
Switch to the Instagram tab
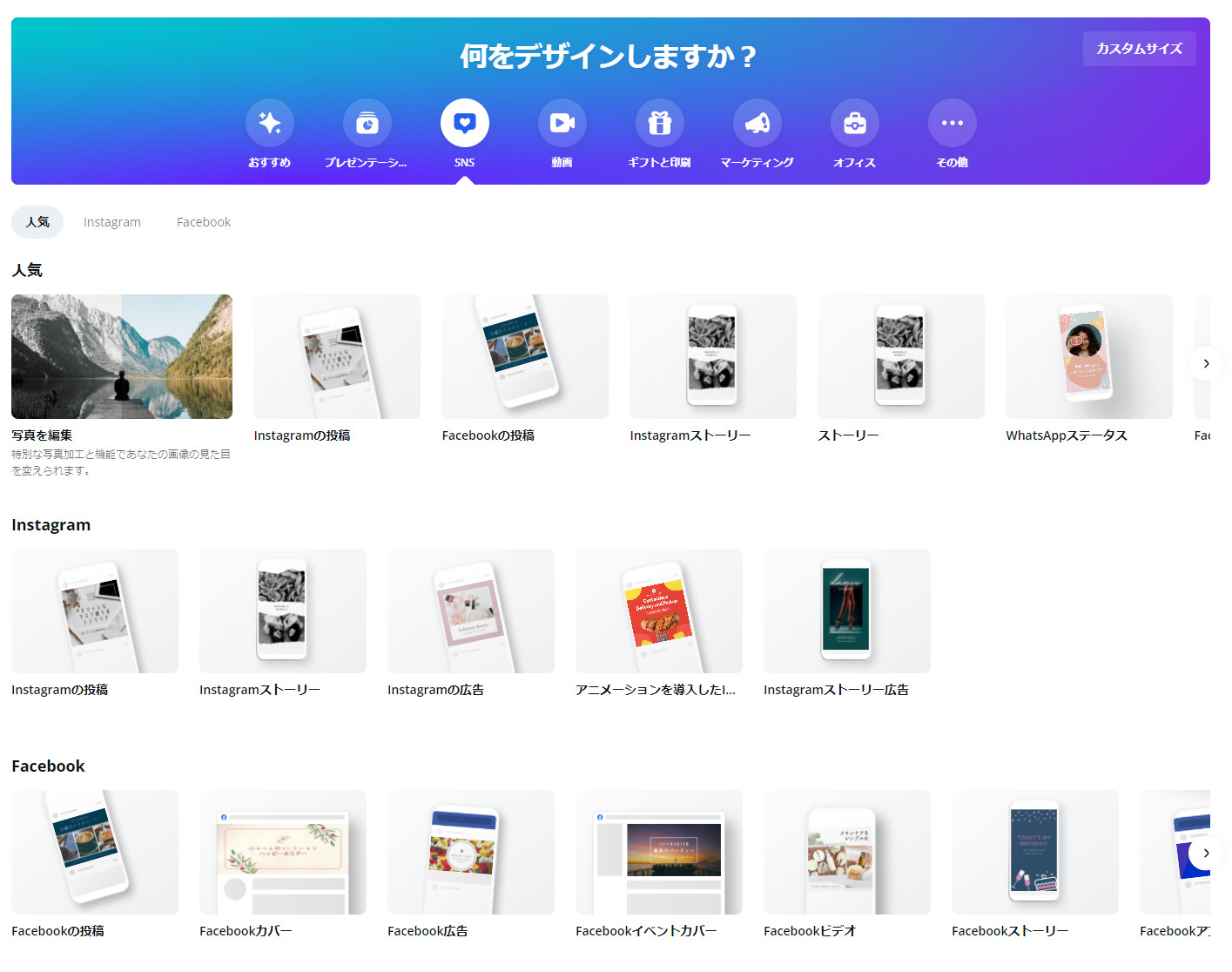click(112, 222)
